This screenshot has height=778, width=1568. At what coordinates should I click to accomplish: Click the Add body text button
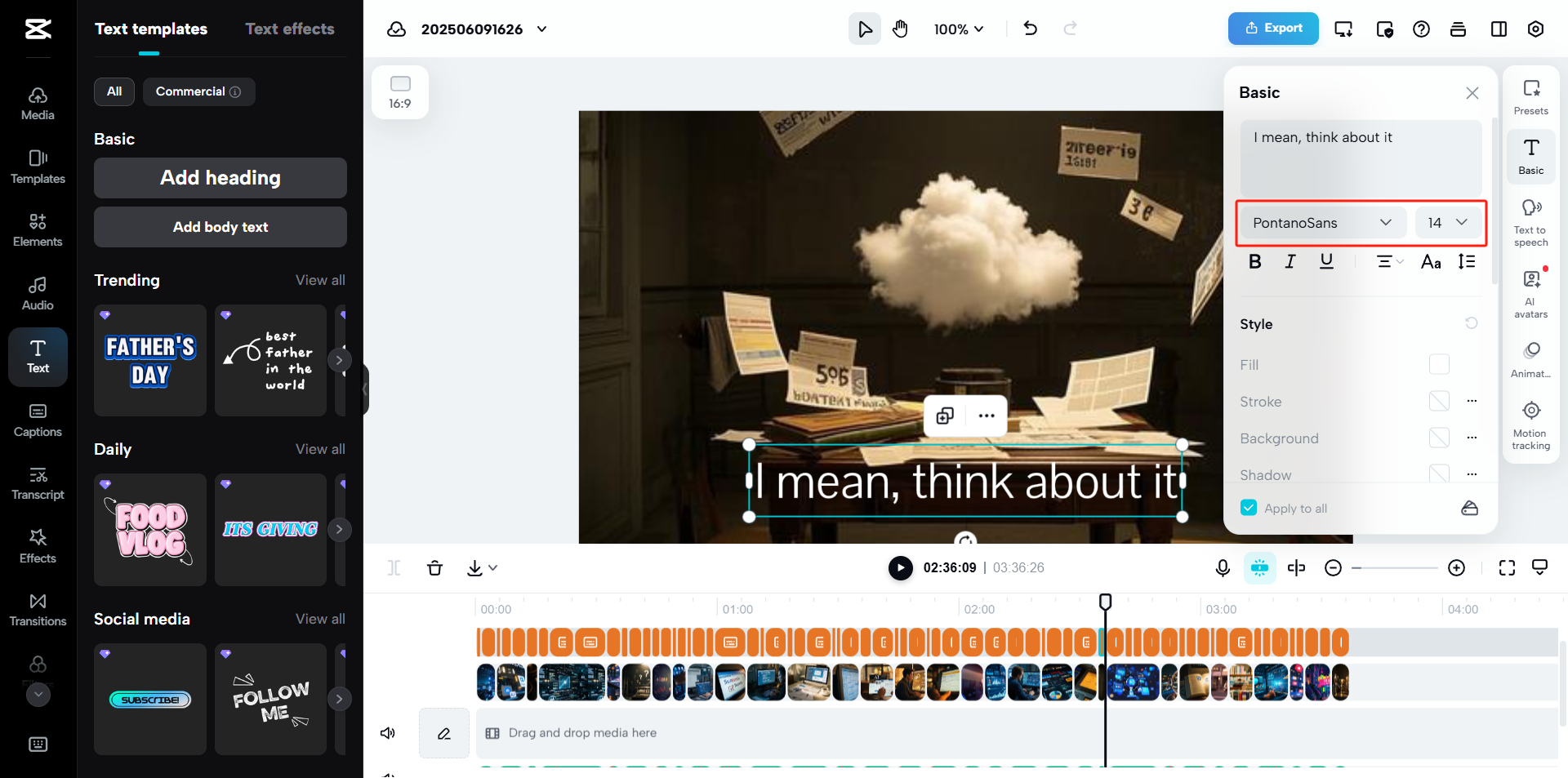220,227
